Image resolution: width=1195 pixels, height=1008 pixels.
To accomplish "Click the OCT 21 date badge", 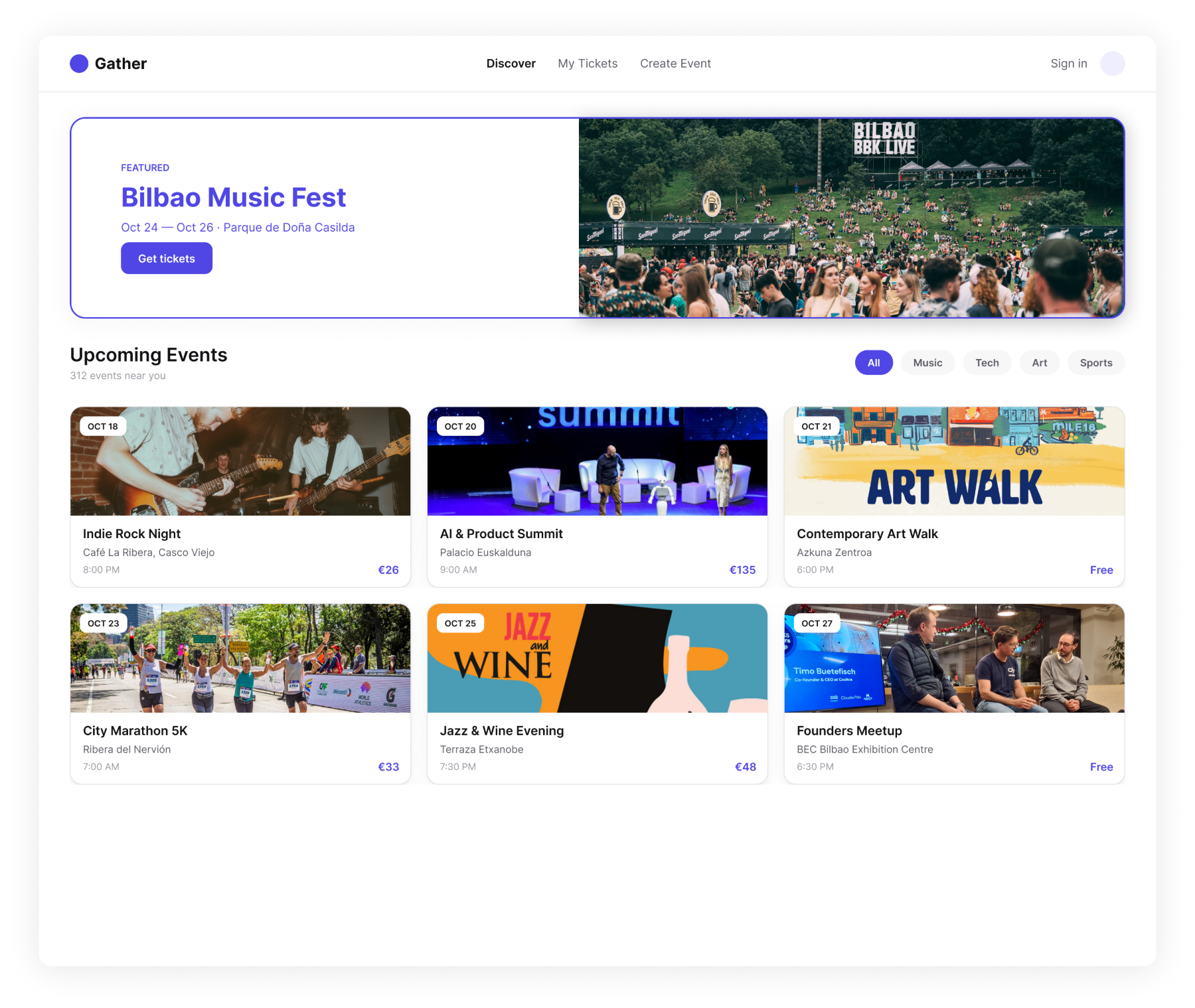I will (817, 426).
